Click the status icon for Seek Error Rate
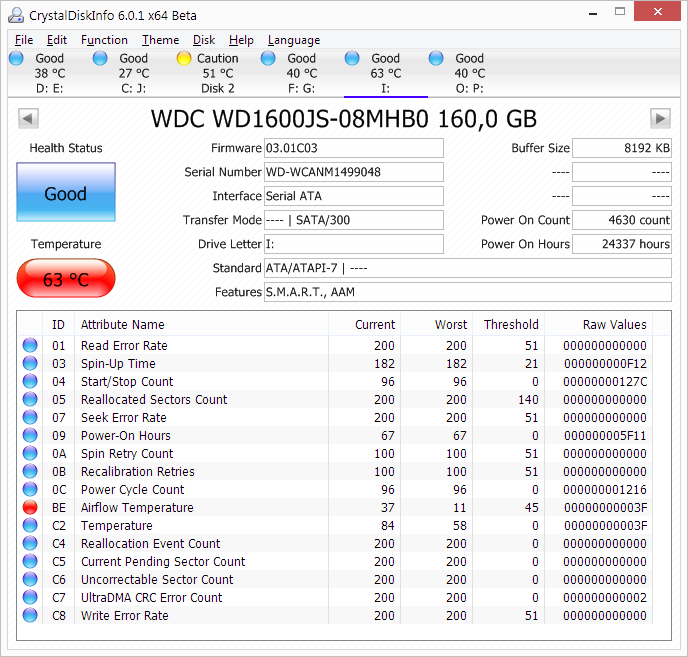Viewport: 688px width, 657px height. [30, 417]
